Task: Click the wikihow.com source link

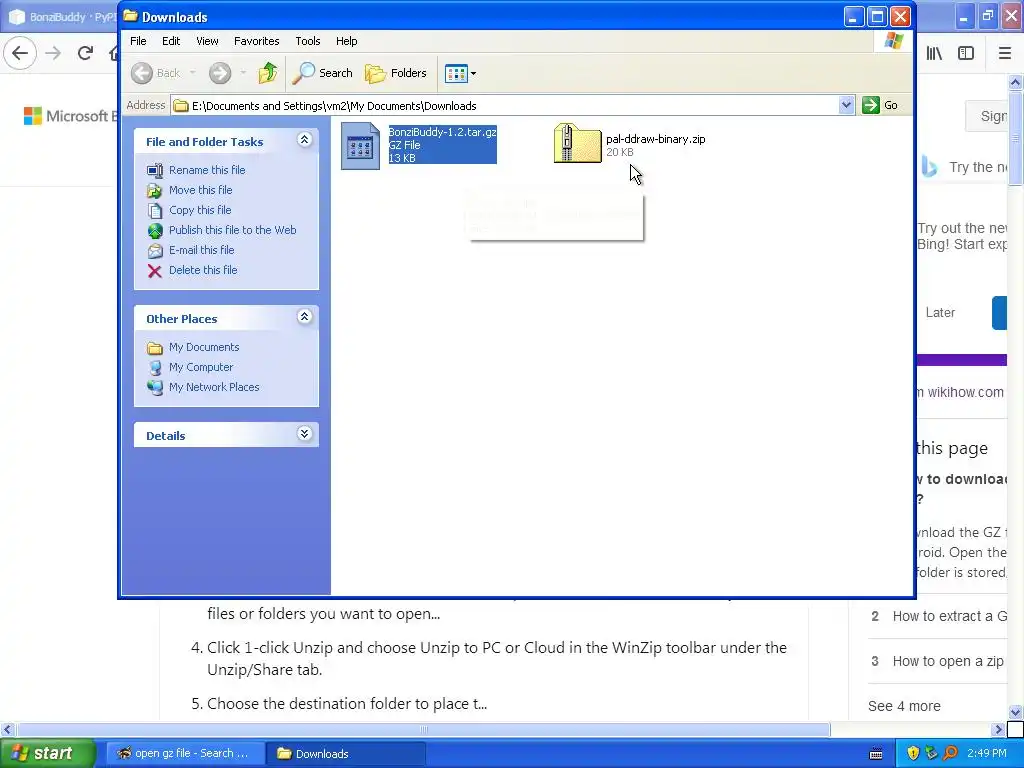Action: coord(965,392)
